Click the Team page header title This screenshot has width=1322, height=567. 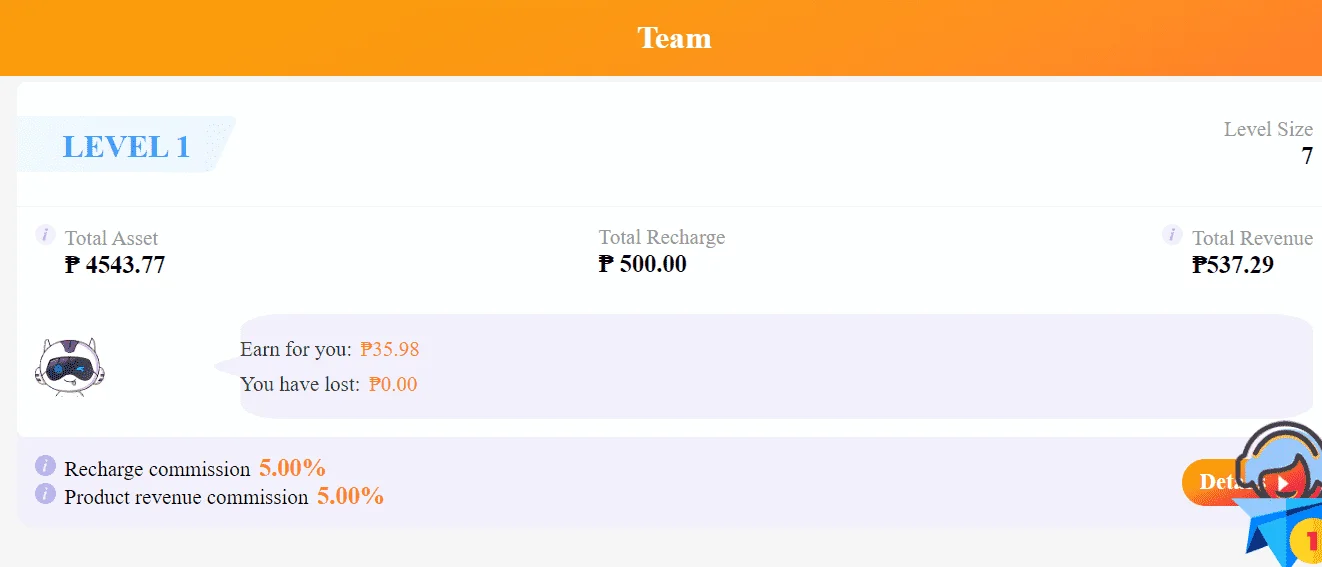point(674,38)
